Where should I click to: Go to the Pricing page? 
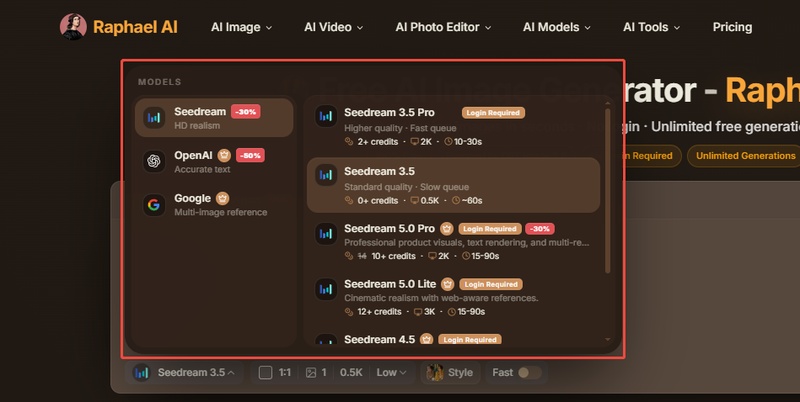pyautogui.click(x=732, y=27)
